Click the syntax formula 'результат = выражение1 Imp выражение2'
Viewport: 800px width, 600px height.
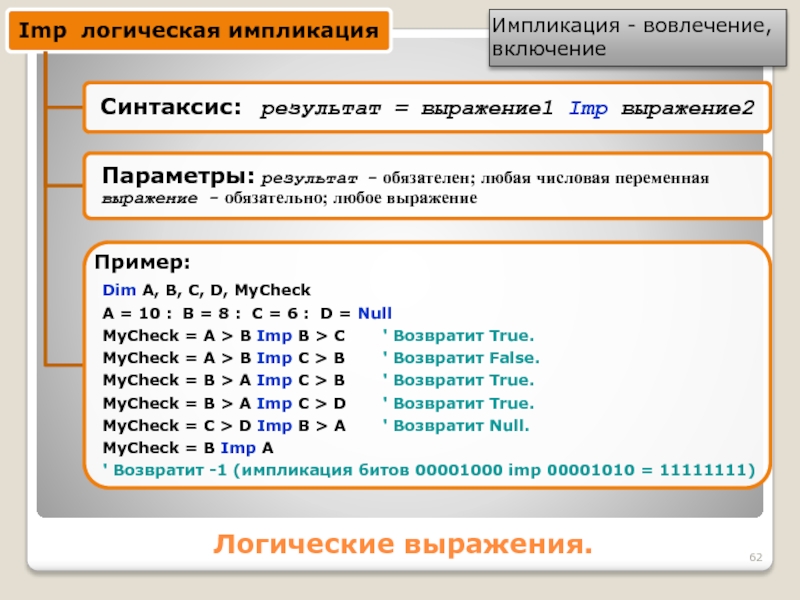507,108
